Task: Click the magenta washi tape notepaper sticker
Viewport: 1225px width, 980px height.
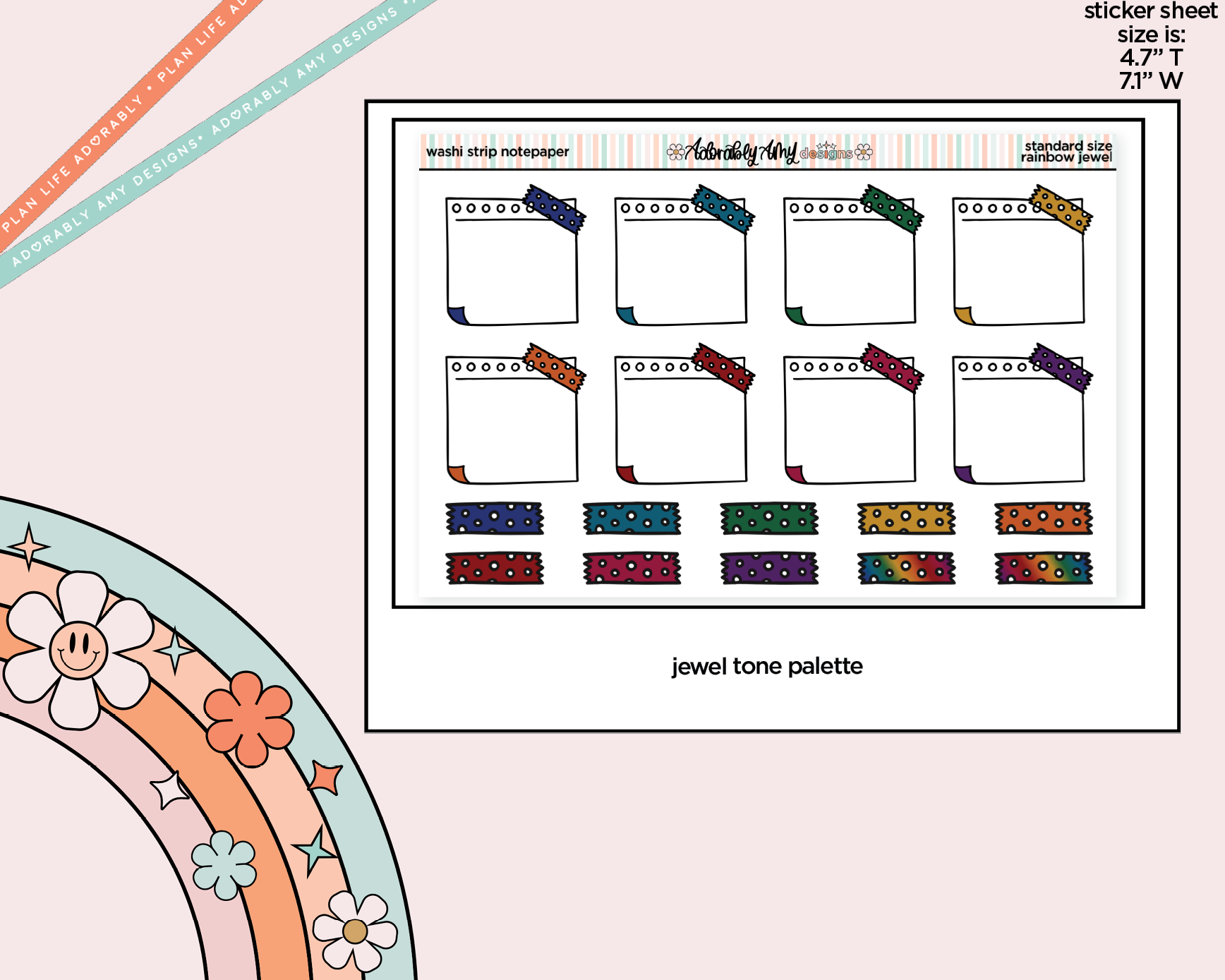Action: (853, 414)
